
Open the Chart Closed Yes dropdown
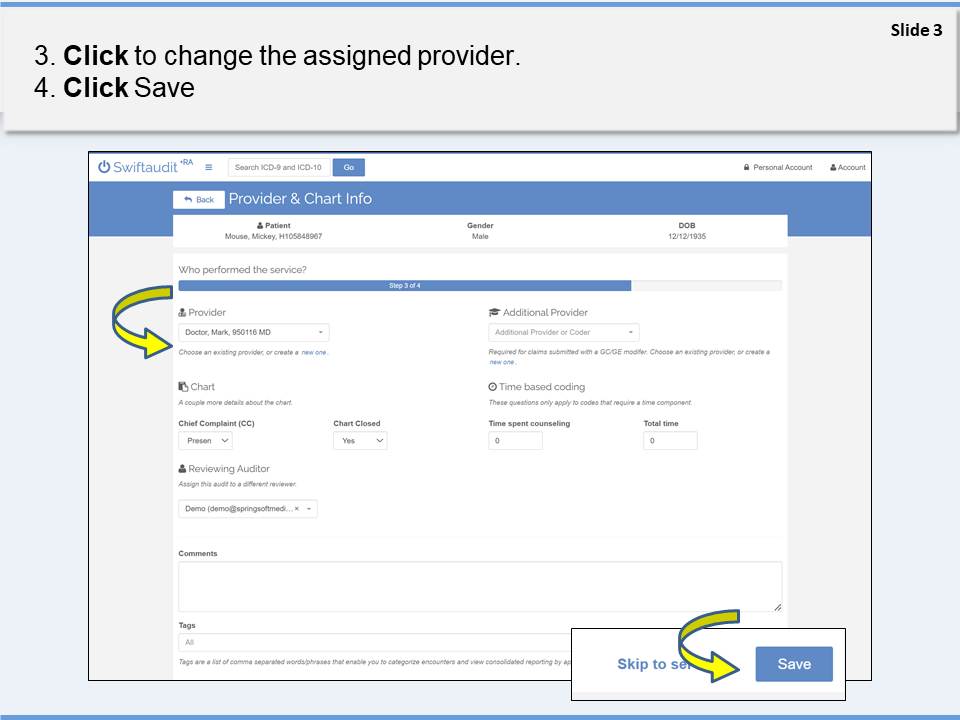point(360,440)
